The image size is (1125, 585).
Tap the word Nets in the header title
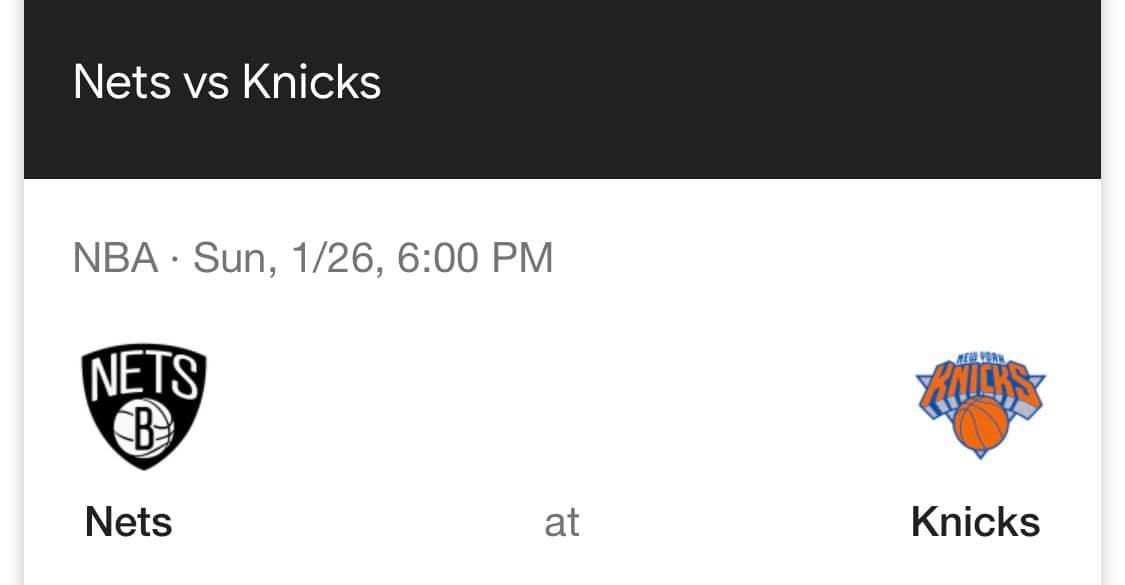(122, 82)
